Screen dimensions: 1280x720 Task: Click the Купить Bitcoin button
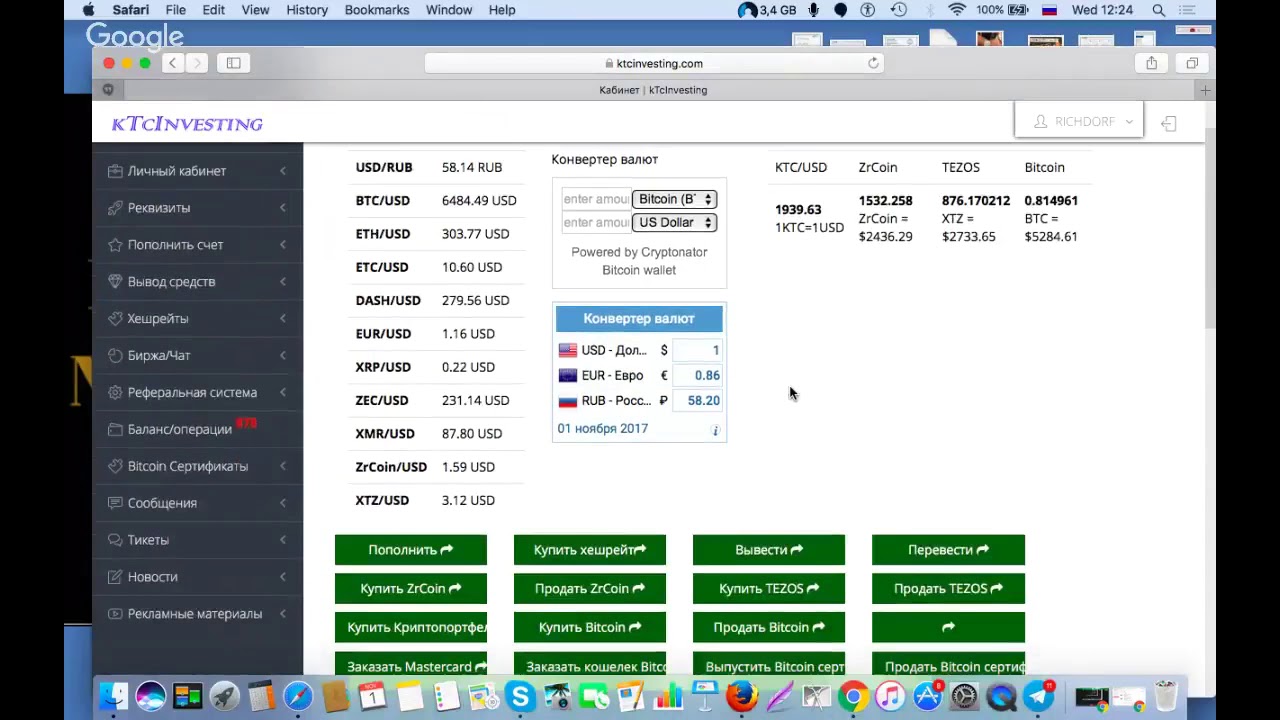(590, 627)
